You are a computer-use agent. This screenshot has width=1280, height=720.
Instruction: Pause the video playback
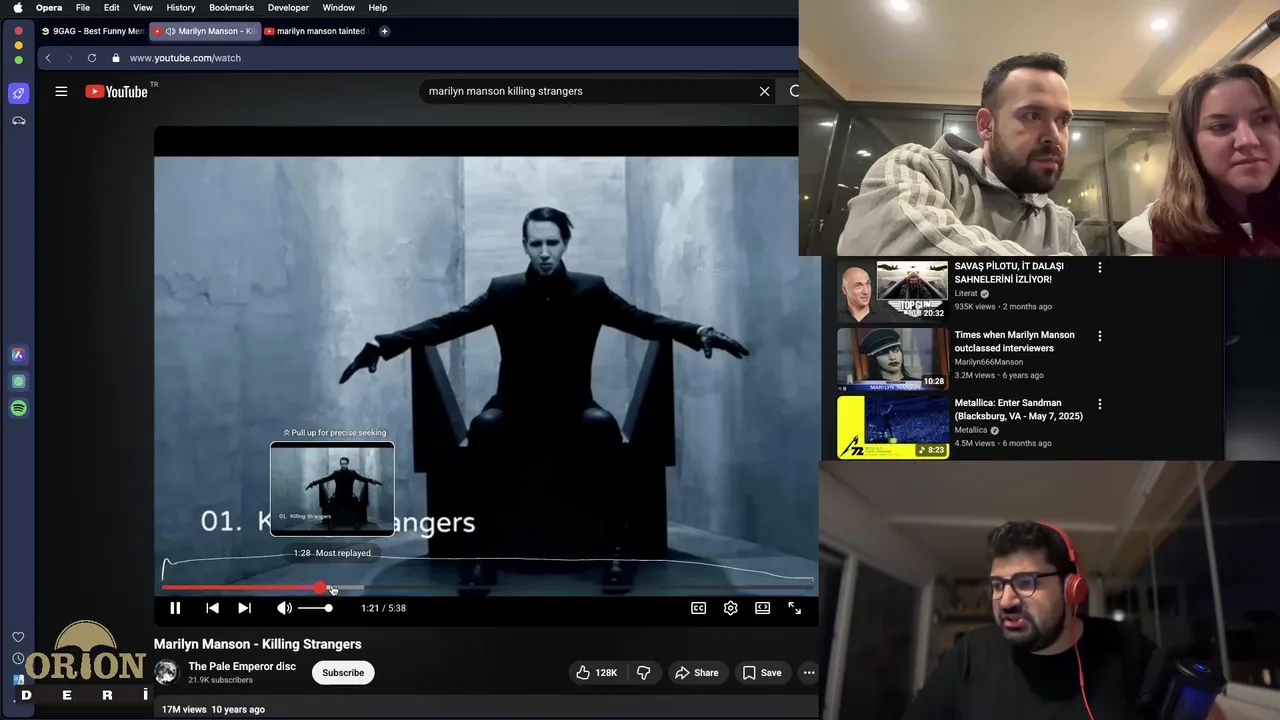tap(175, 608)
